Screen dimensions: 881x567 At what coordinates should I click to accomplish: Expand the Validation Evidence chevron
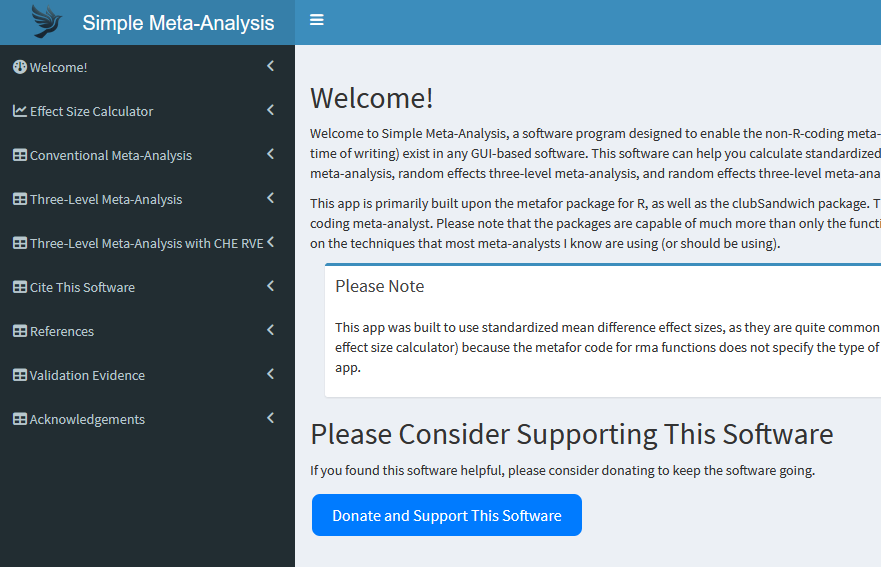pyautogui.click(x=270, y=374)
